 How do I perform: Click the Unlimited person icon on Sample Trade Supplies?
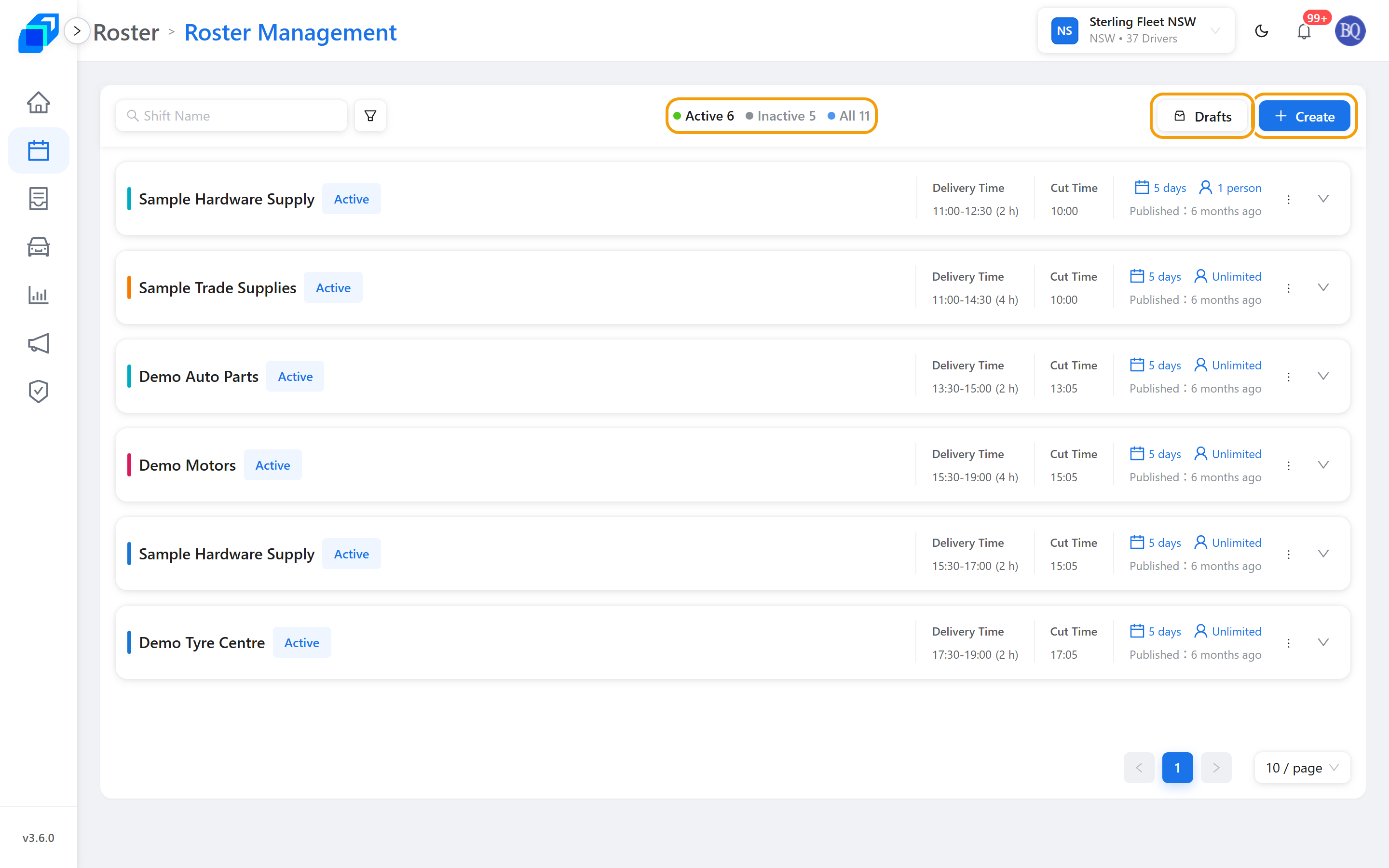pyautogui.click(x=1200, y=276)
